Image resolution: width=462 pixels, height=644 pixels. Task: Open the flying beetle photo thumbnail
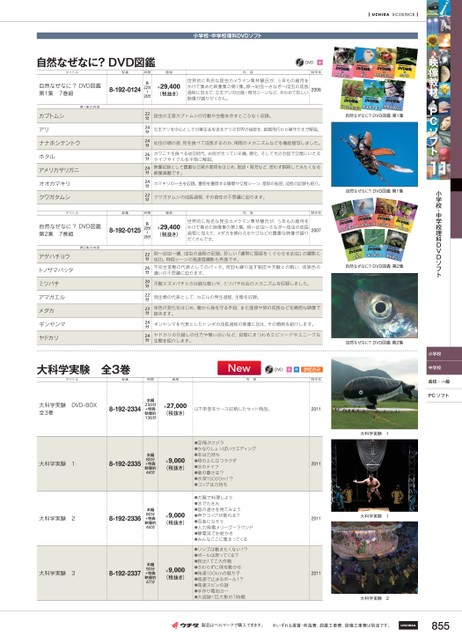point(375,154)
